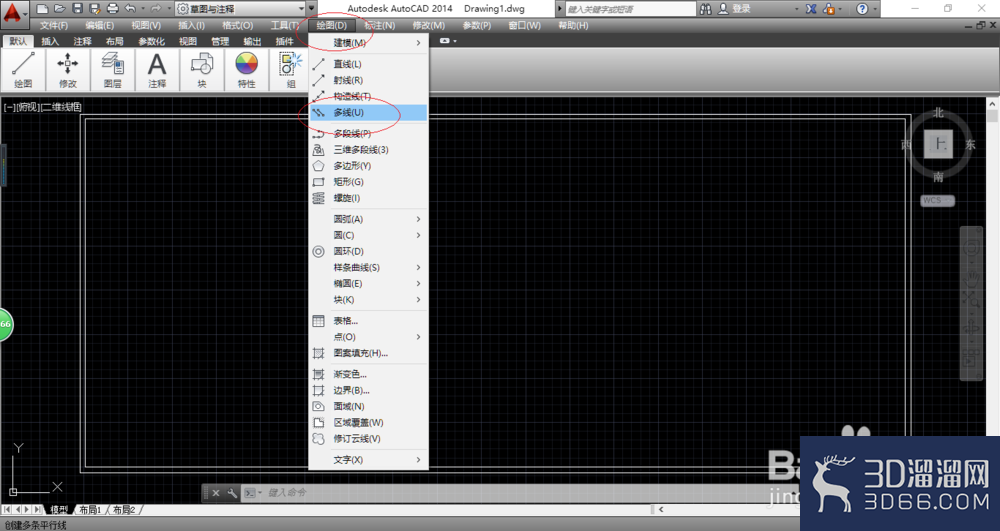Click the [俯视] viewport view control
Image resolution: width=1000 pixels, height=531 pixels.
27,107
